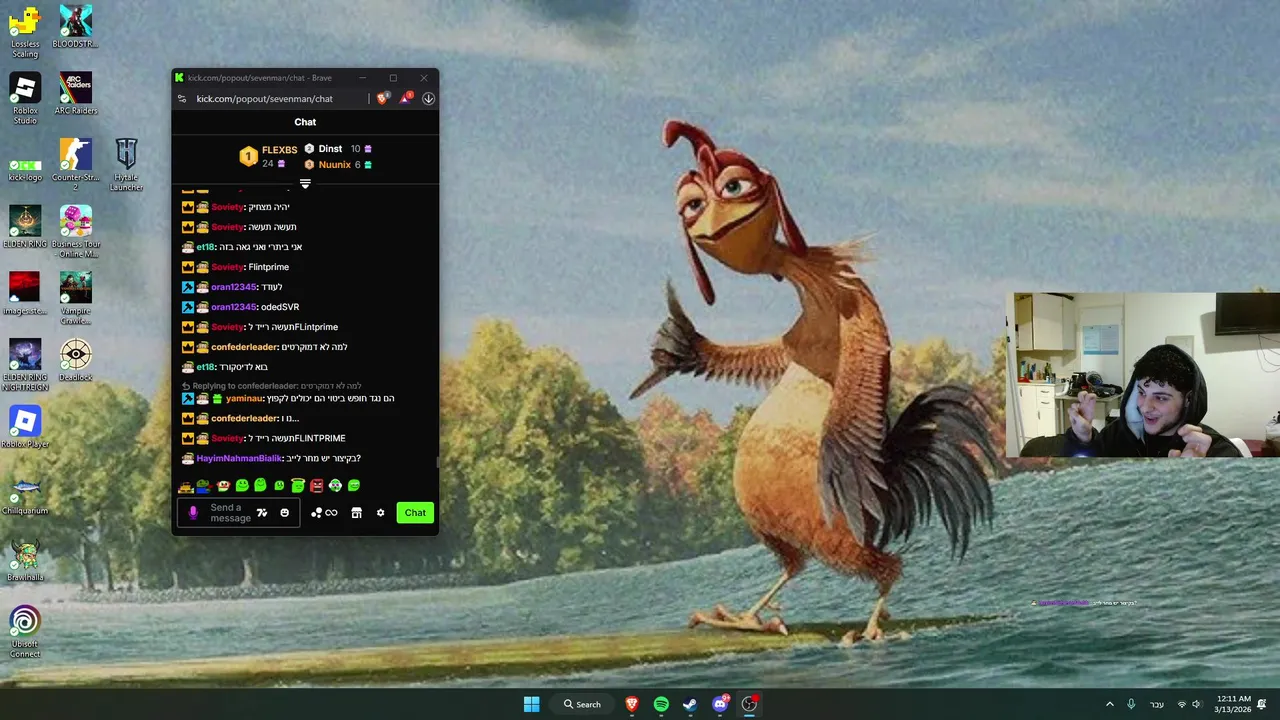The height and width of the screenshot is (720, 1280).
Task: Pick the tank emote in quick row
Action: click(186, 486)
